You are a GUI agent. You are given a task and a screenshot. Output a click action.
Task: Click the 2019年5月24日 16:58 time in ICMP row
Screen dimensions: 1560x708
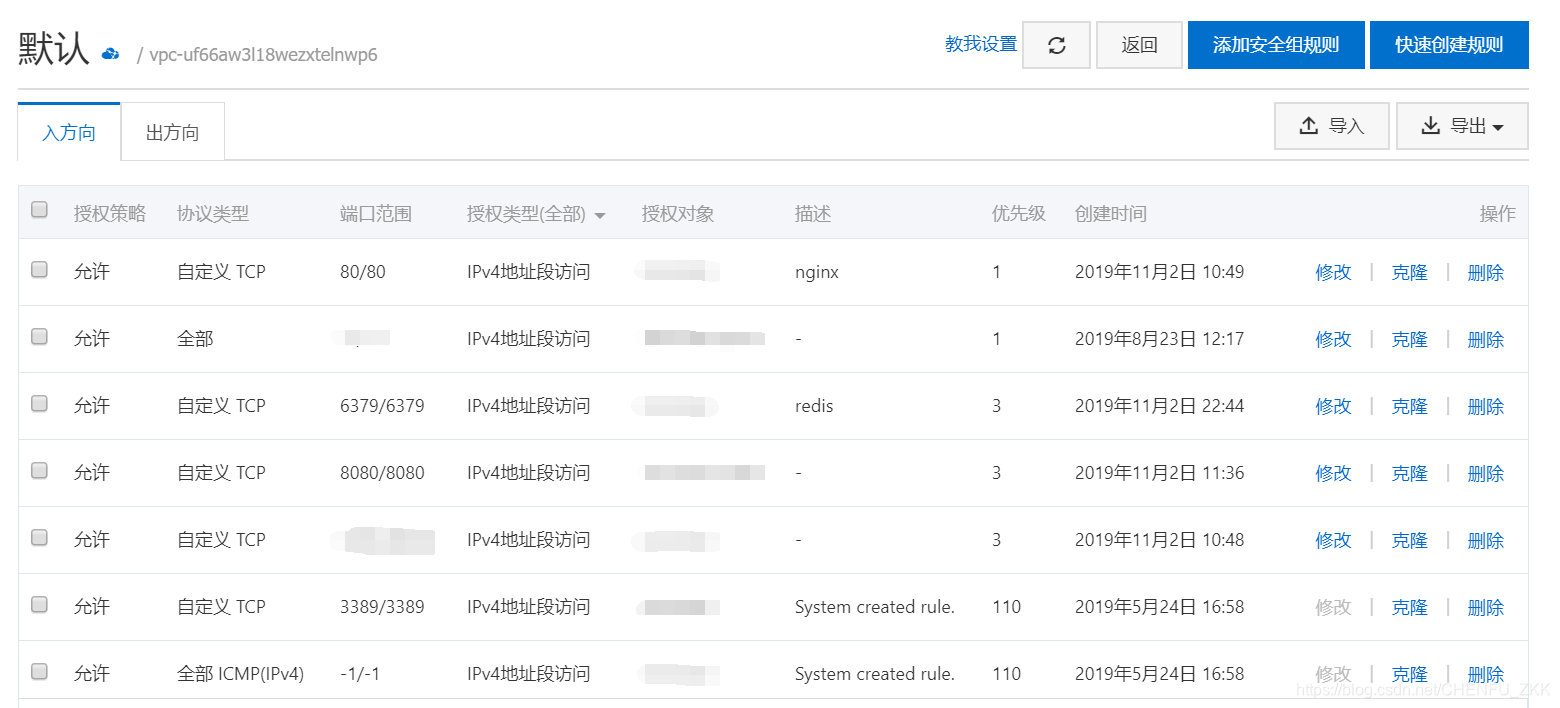pos(1159,674)
